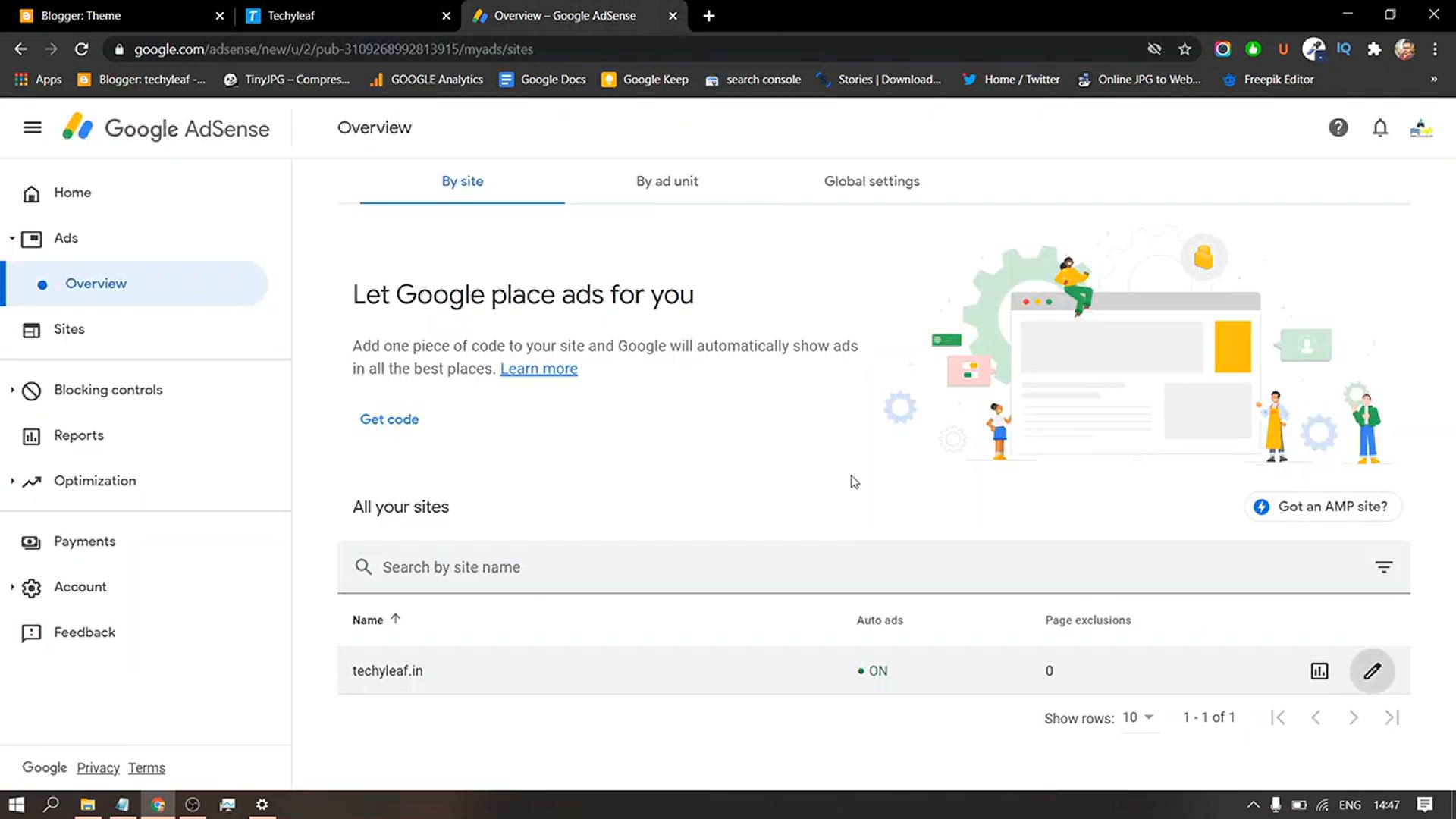Go to previous page of sites table
This screenshot has width=1456, height=819.
tap(1316, 717)
